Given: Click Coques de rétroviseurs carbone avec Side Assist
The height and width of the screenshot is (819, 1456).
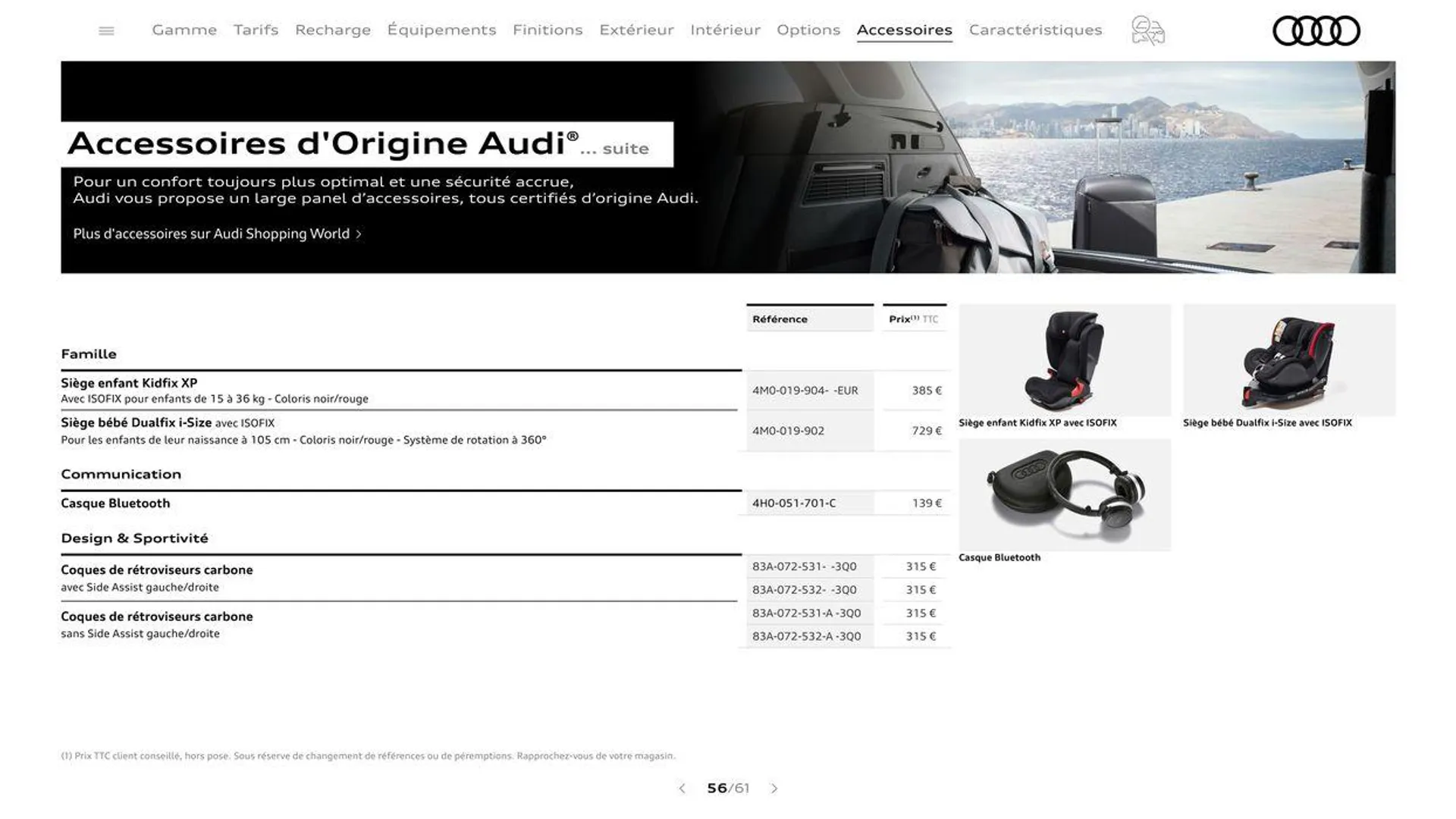Looking at the screenshot, I should point(157,578).
